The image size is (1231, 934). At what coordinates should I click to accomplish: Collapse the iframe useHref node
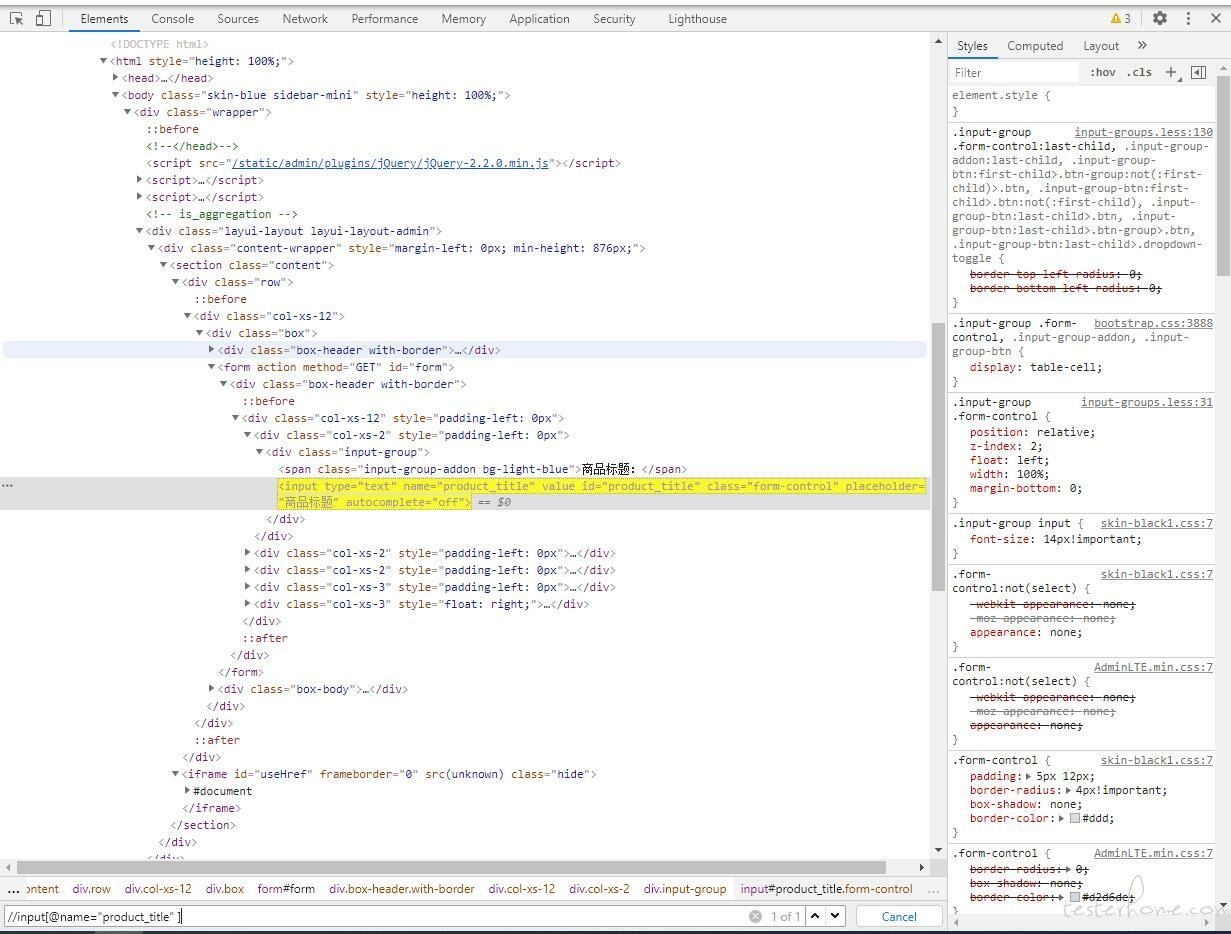(176, 774)
